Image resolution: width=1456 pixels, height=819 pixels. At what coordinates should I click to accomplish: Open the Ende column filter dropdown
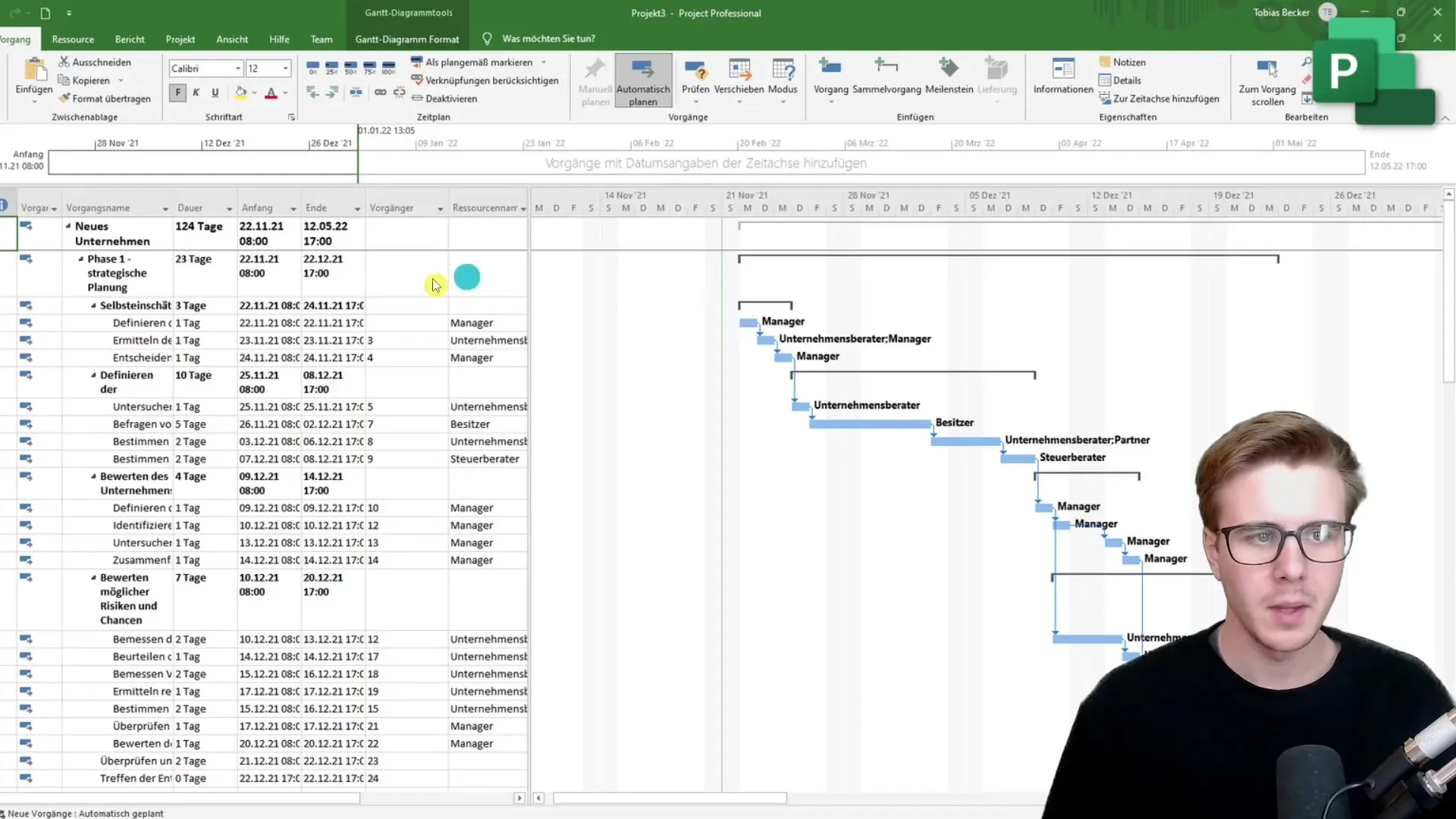point(357,209)
